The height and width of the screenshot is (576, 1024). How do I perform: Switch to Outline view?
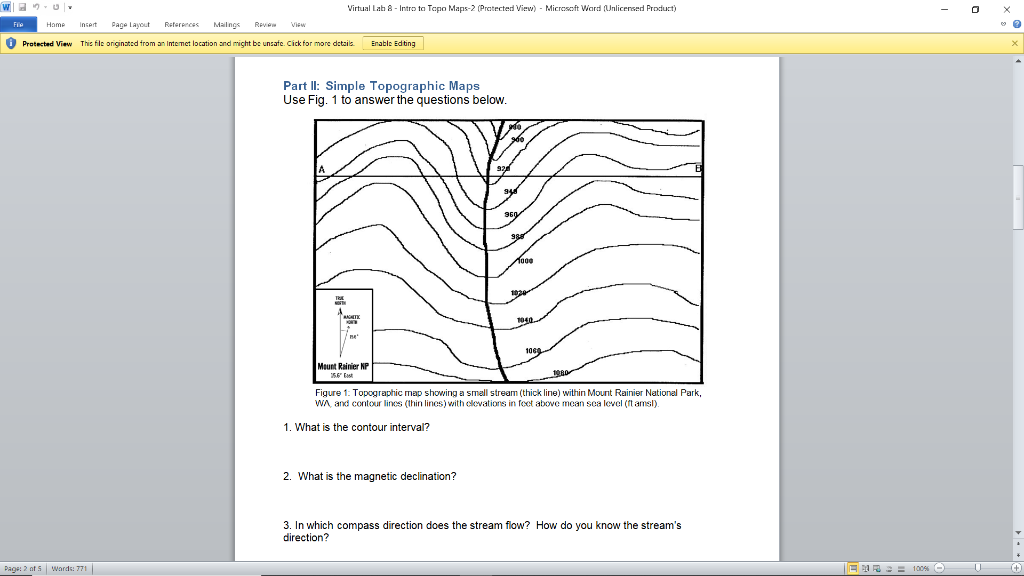click(x=890, y=567)
